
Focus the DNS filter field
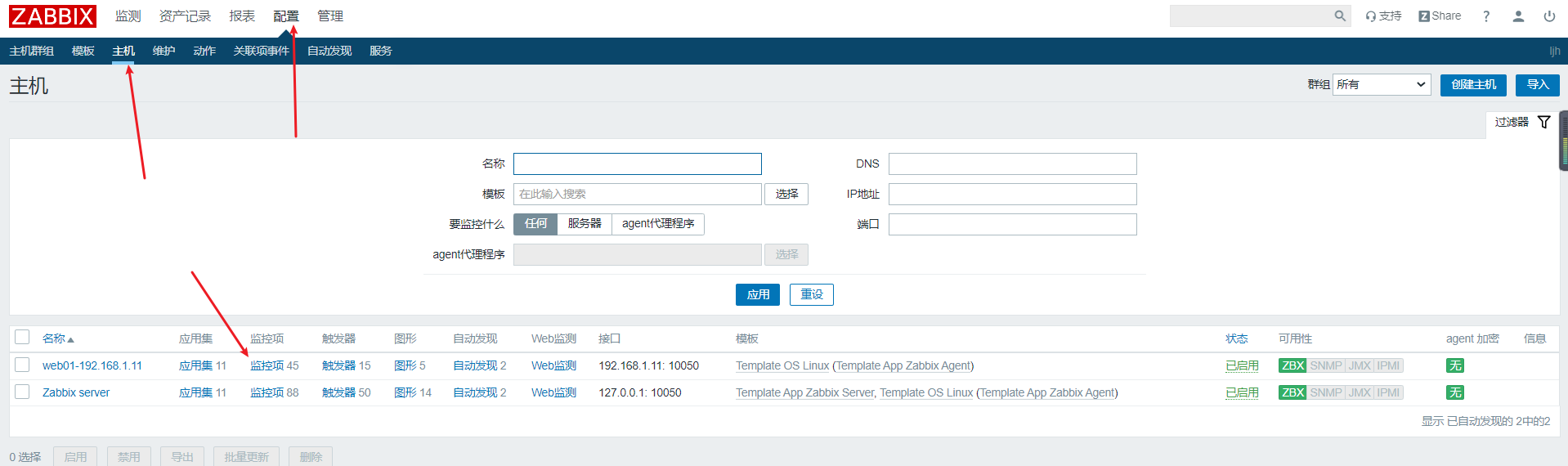point(1012,164)
